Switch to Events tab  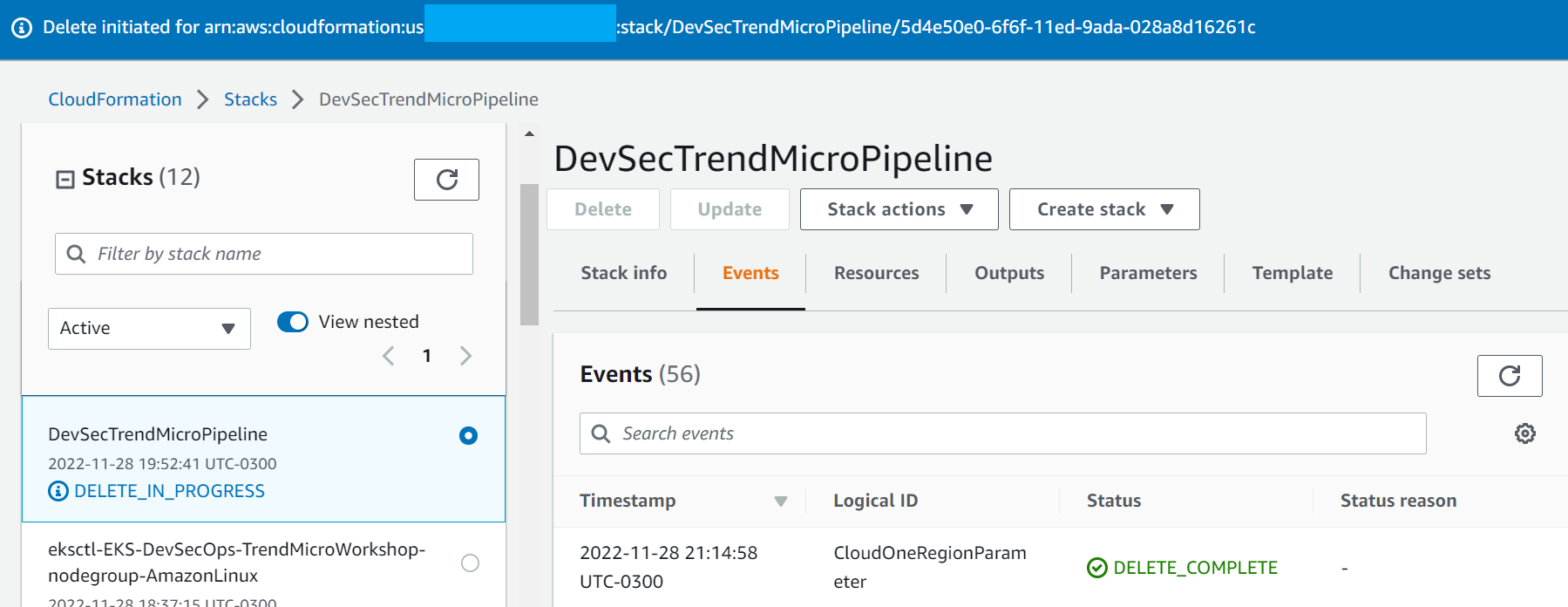tap(750, 273)
